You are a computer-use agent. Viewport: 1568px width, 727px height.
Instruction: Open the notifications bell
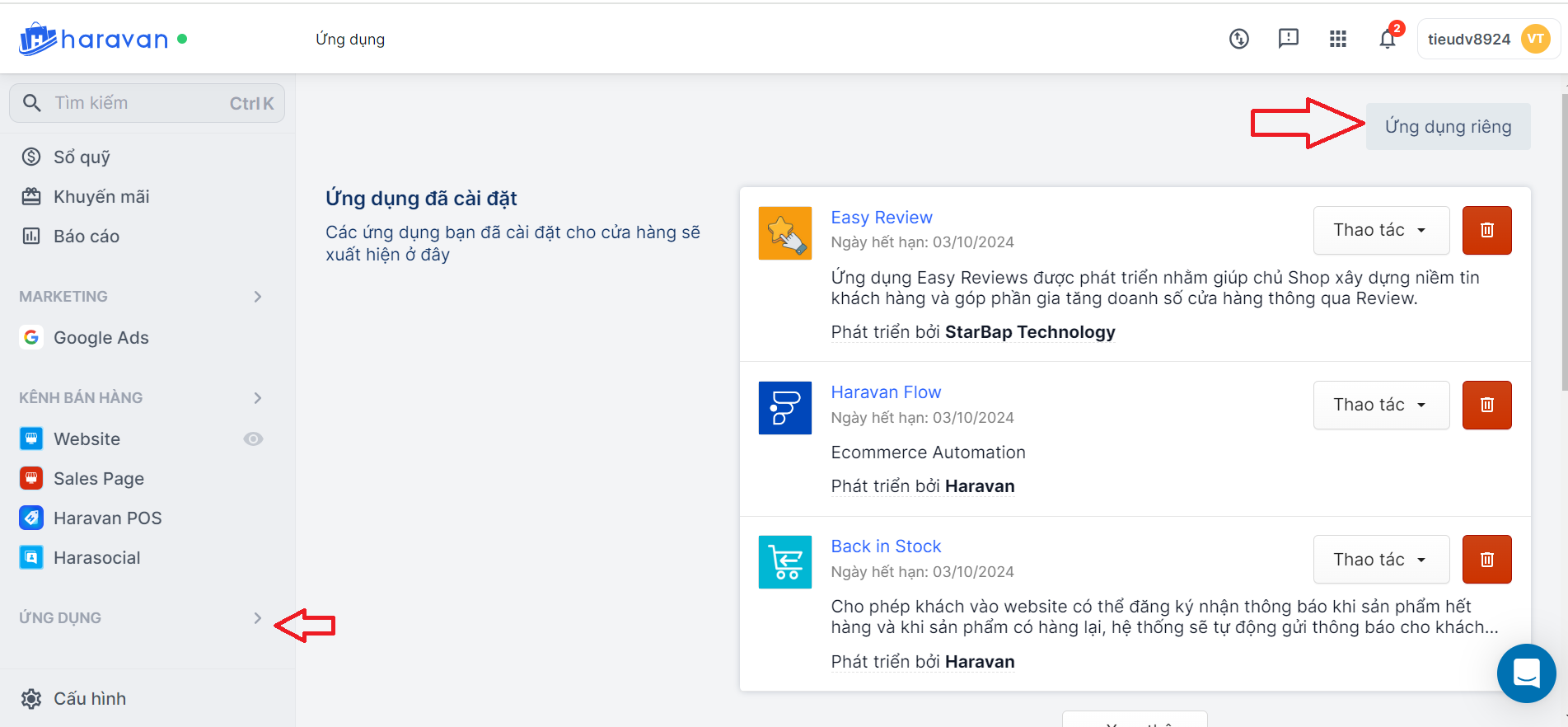(x=1388, y=39)
